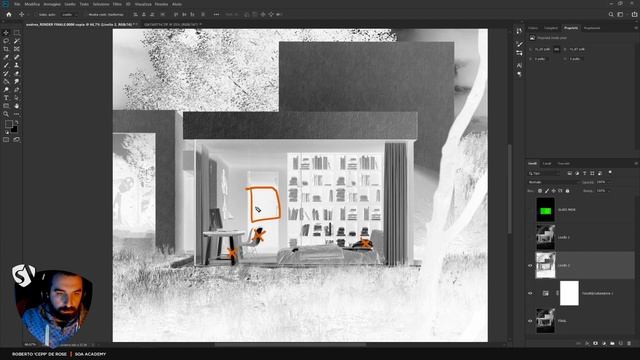Click the Home icon in options bar
The width and height of the screenshot is (640, 360).
[x=9, y=14]
